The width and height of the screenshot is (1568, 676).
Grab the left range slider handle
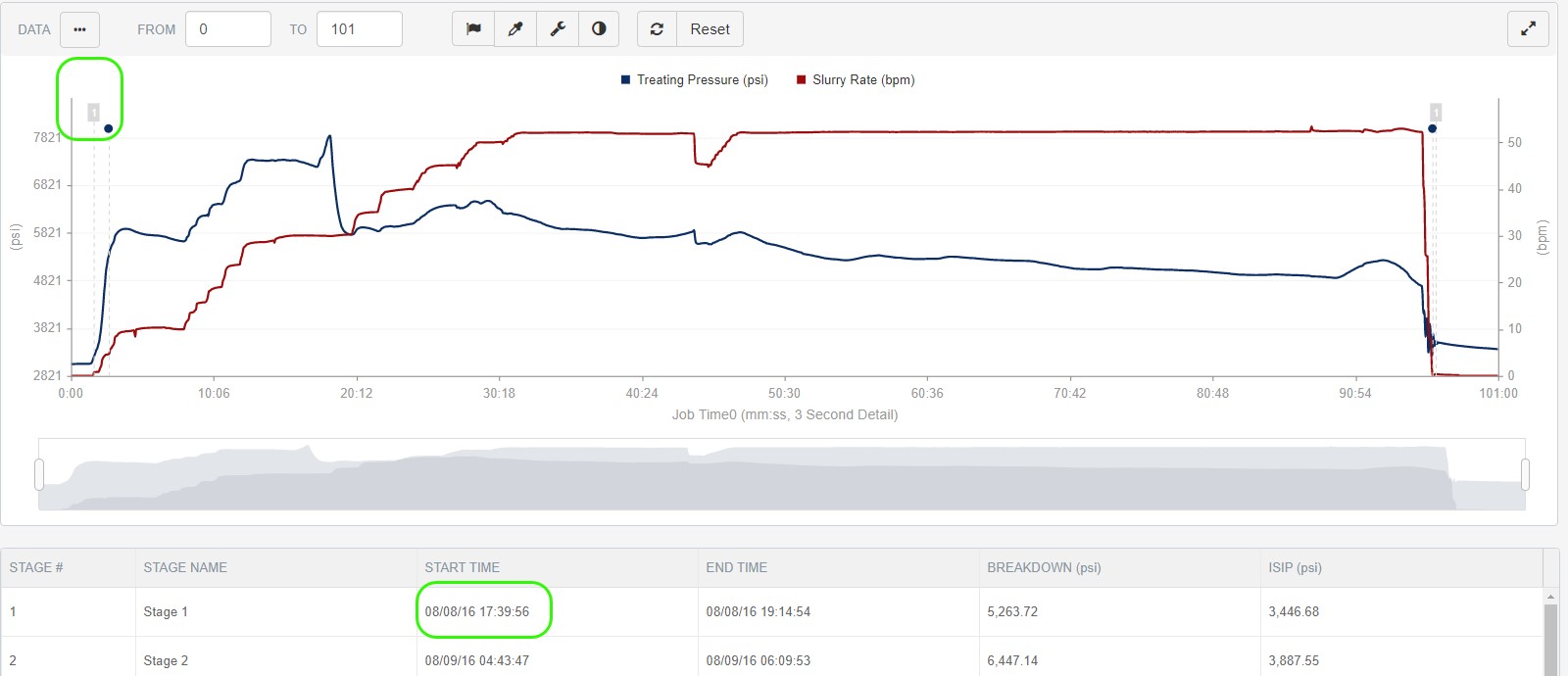39,474
